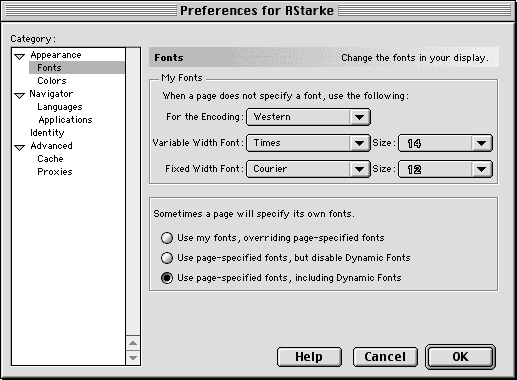
Task: Open the Fixed Width Font dropdown showing Courier
Action: 308,169
